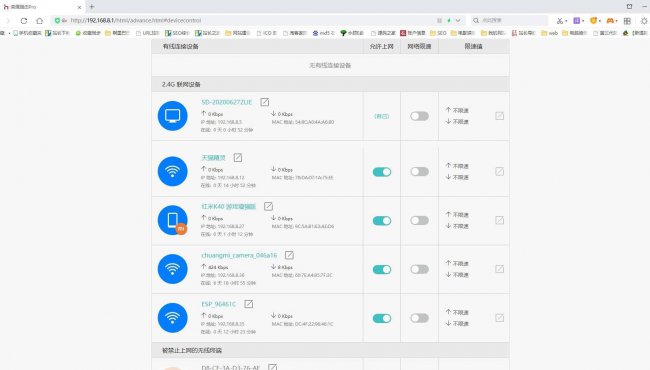This screenshot has width=650, height=370.
Task: Disable internet access for 红米K40
Action: click(382, 220)
